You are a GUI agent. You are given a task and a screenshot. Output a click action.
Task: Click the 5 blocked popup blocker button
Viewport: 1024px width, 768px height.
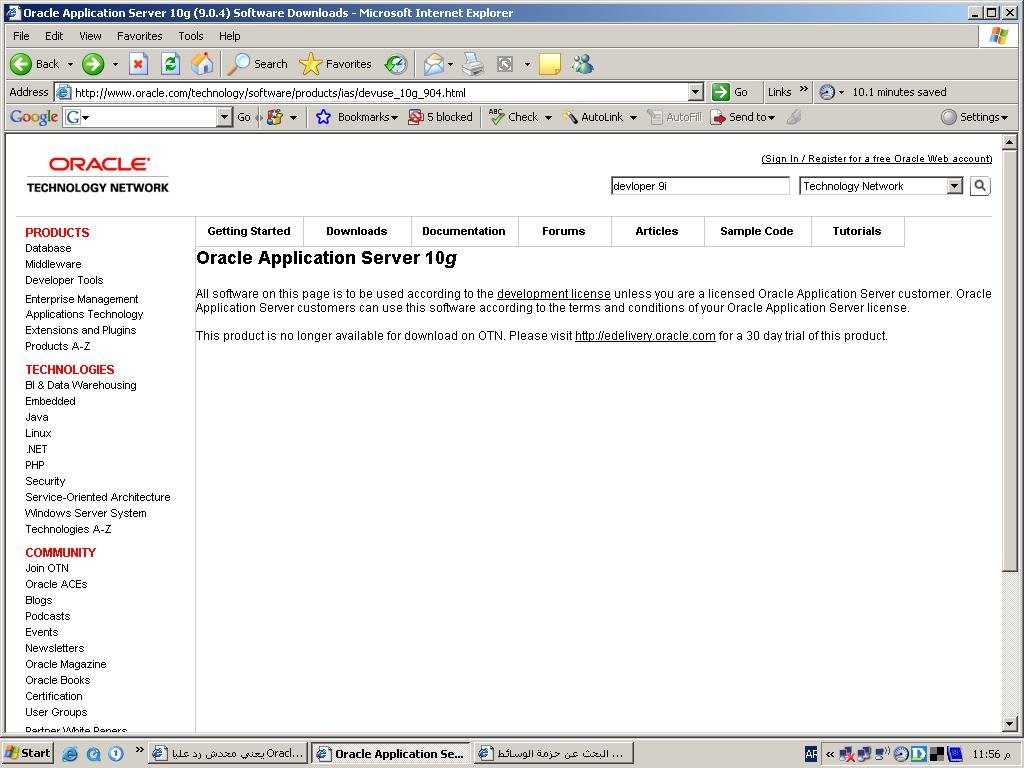pyautogui.click(x=440, y=117)
